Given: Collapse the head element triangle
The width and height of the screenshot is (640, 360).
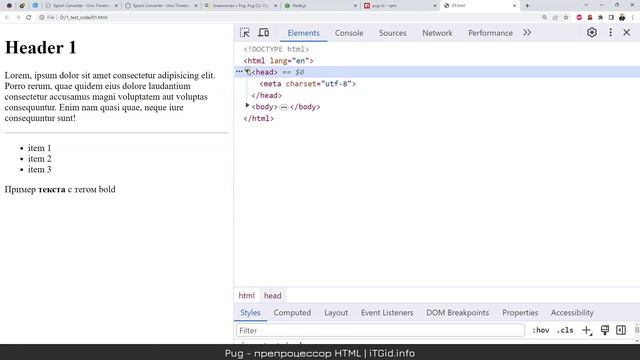Looking at the screenshot, I should click(x=247, y=72).
